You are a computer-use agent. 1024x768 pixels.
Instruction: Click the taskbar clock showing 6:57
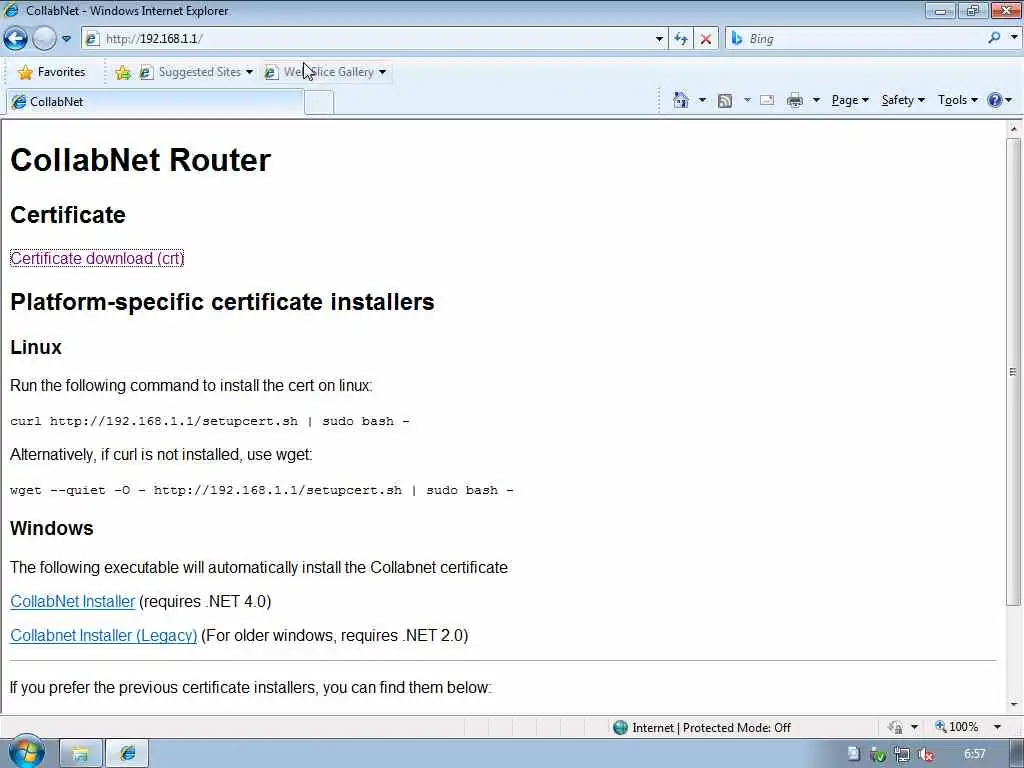(x=975, y=754)
